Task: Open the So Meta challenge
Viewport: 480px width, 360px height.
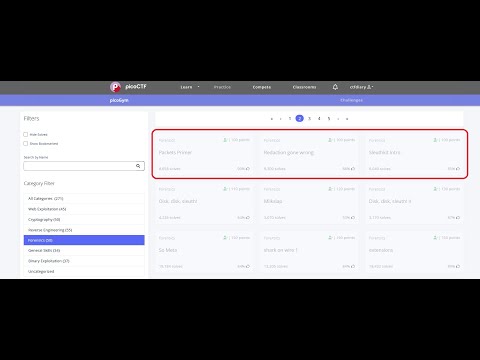Action: (168, 250)
